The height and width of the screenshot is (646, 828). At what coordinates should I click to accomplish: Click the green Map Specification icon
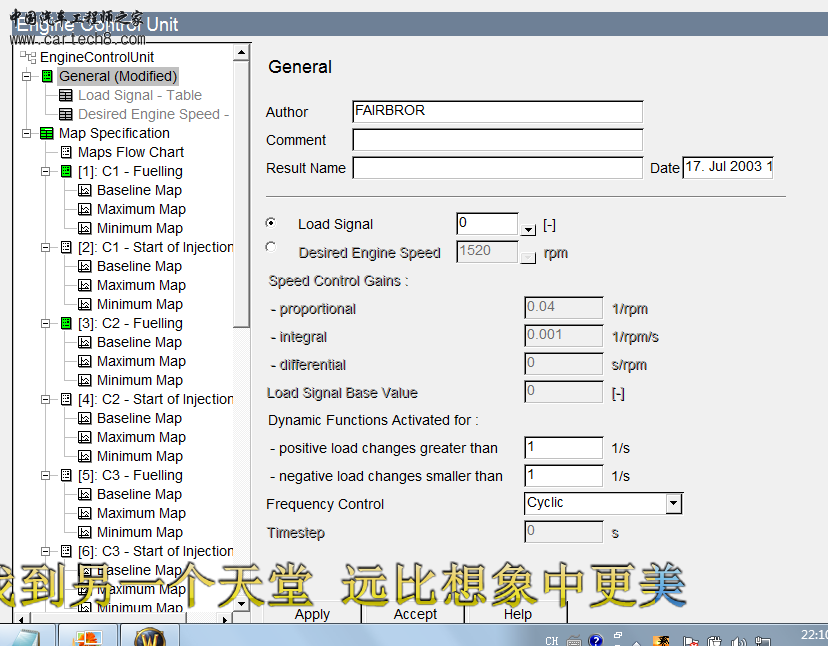point(46,134)
